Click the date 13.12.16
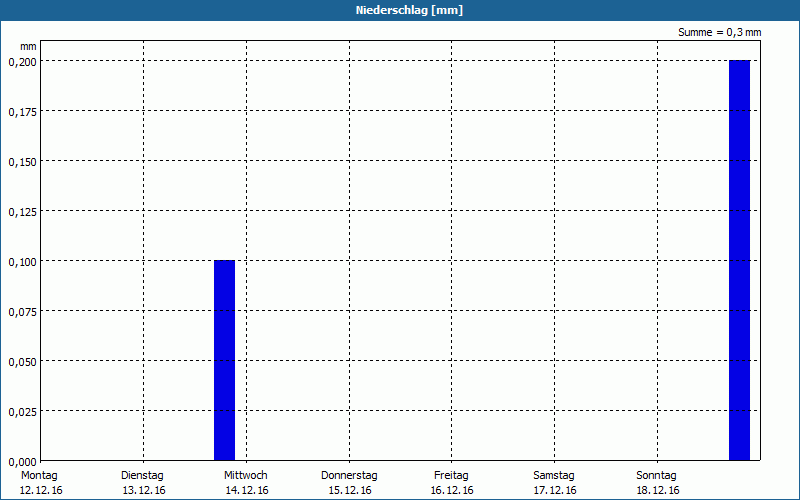 point(144,490)
